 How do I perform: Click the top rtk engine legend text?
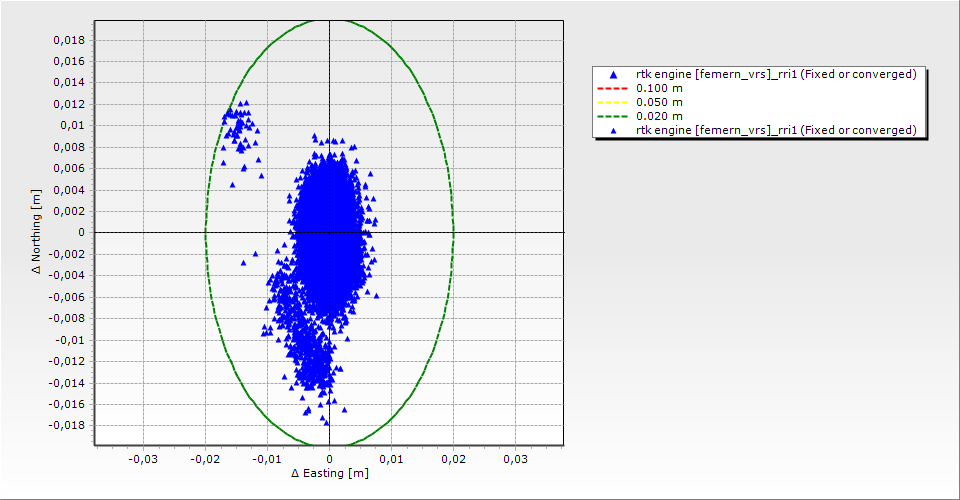pos(776,74)
